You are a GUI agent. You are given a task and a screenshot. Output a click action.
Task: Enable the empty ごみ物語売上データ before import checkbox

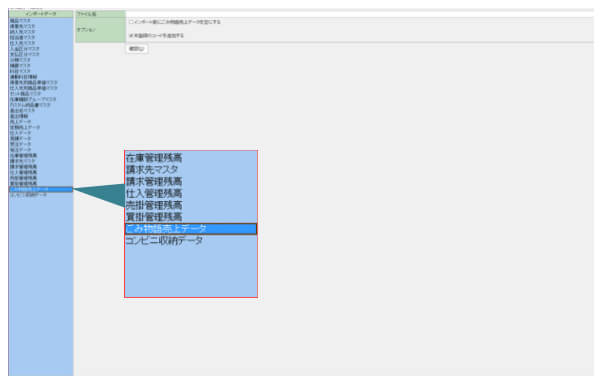coord(131,22)
